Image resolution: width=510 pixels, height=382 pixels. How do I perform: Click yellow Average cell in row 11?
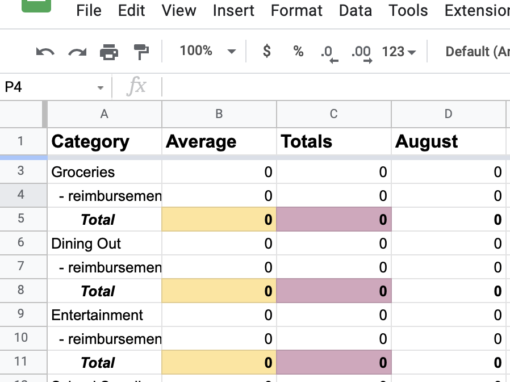coord(219,362)
